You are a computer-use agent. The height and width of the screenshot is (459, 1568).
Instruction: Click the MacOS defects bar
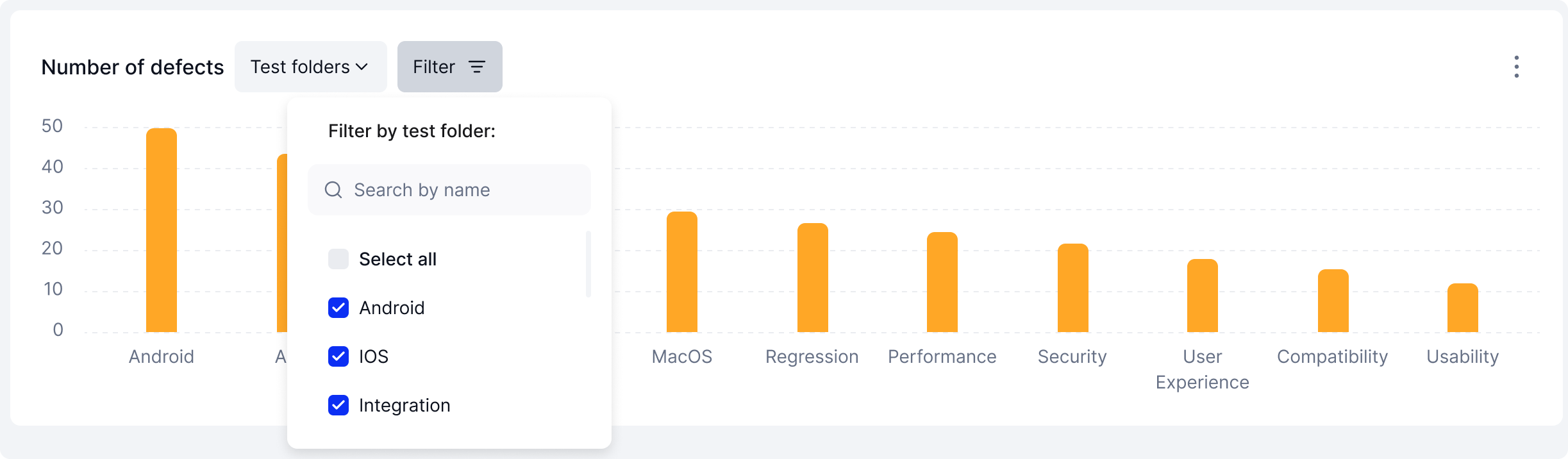[x=682, y=272]
